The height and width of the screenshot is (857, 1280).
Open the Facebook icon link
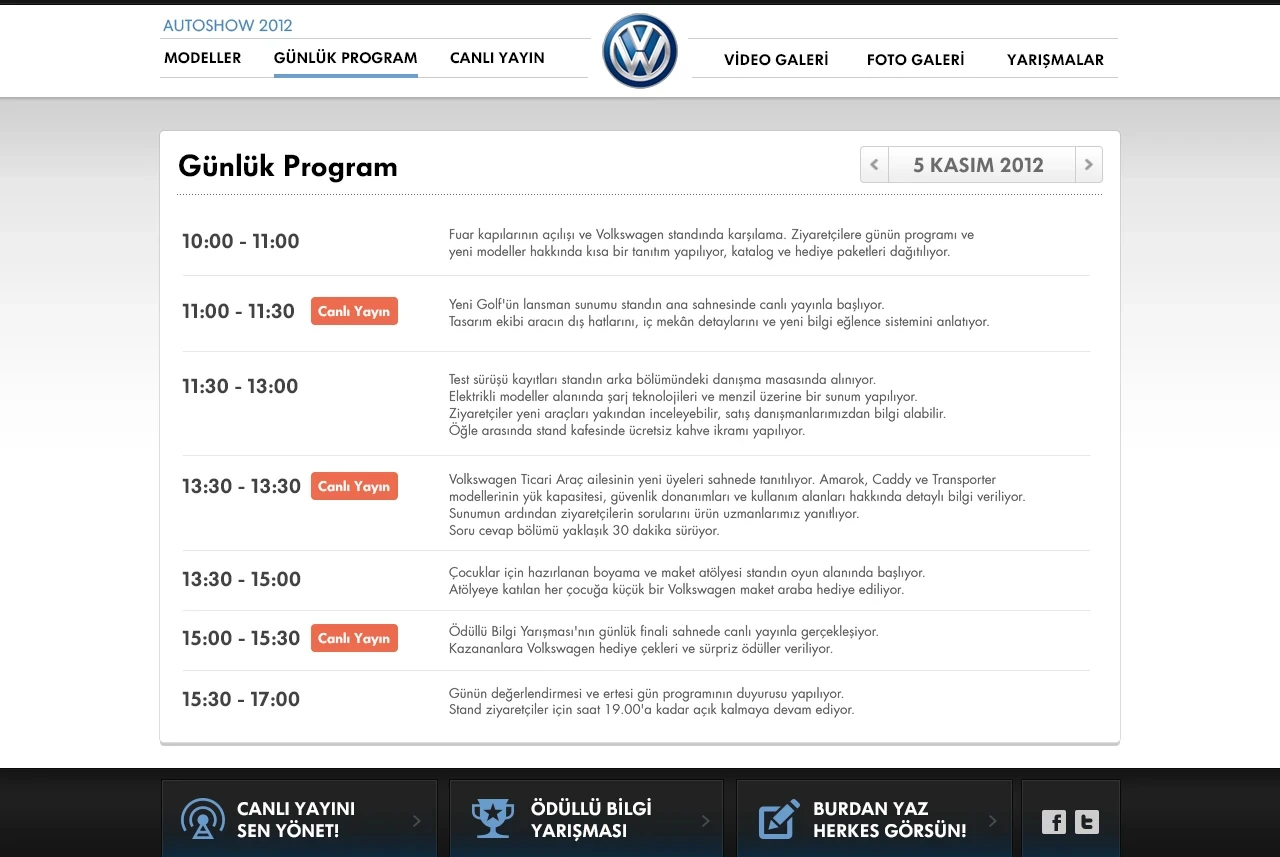1054,822
